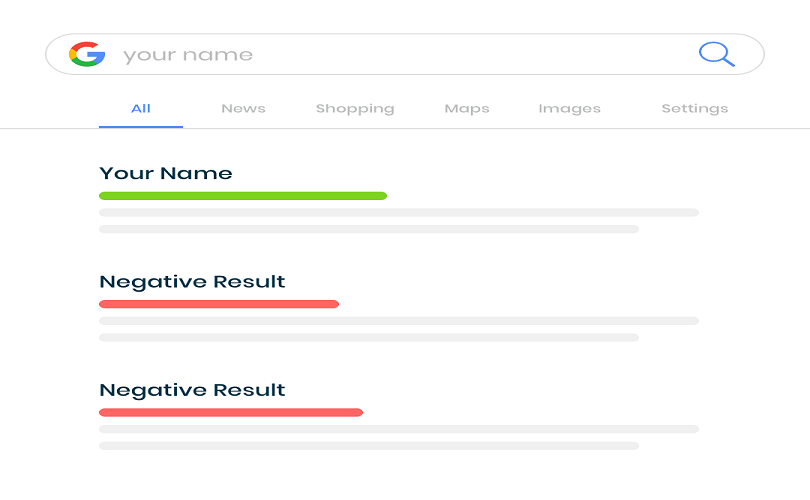Select the All tab
810x500 pixels.
(141, 108)
